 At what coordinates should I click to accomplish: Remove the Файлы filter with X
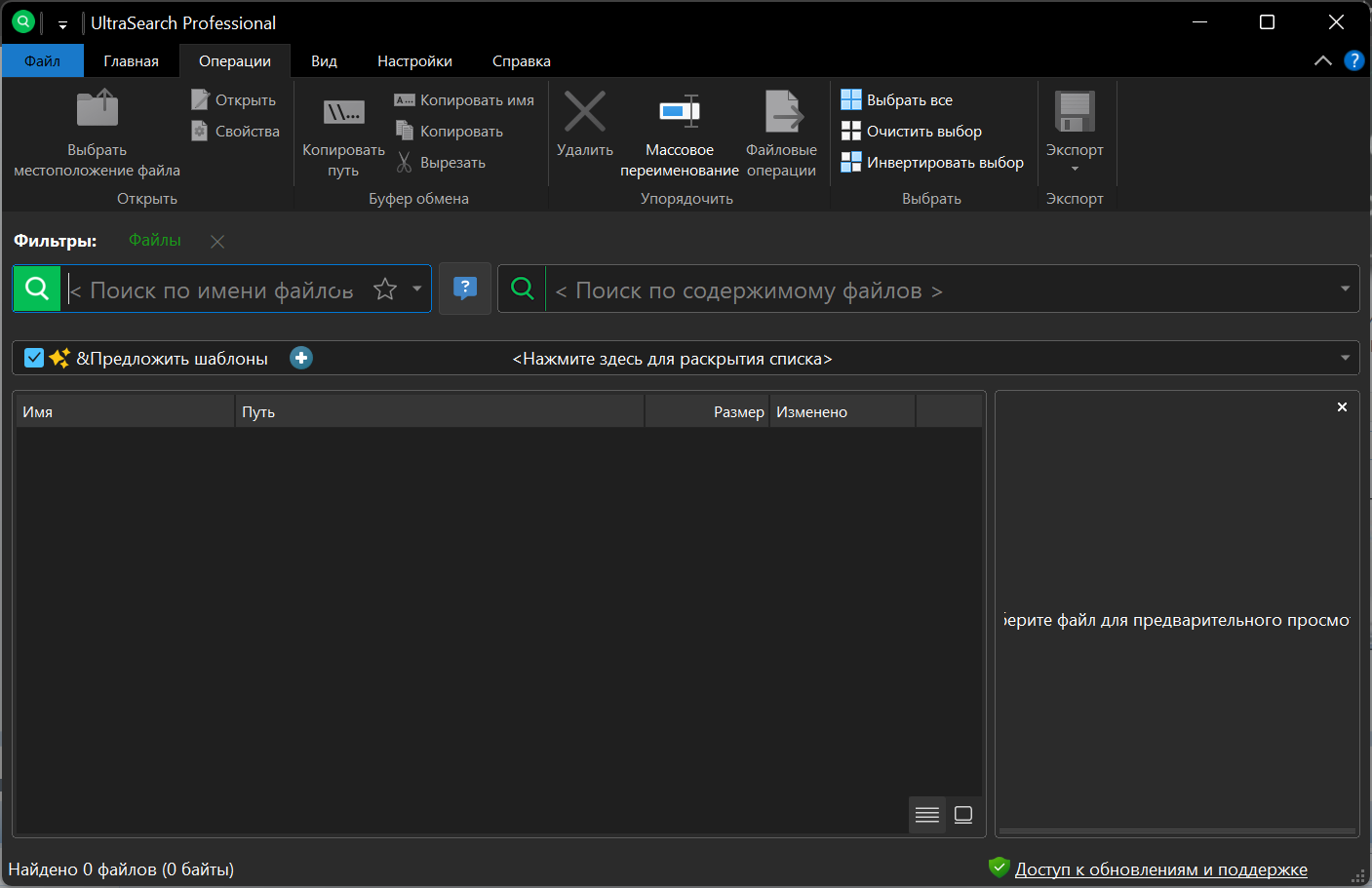tap(217, 242)
